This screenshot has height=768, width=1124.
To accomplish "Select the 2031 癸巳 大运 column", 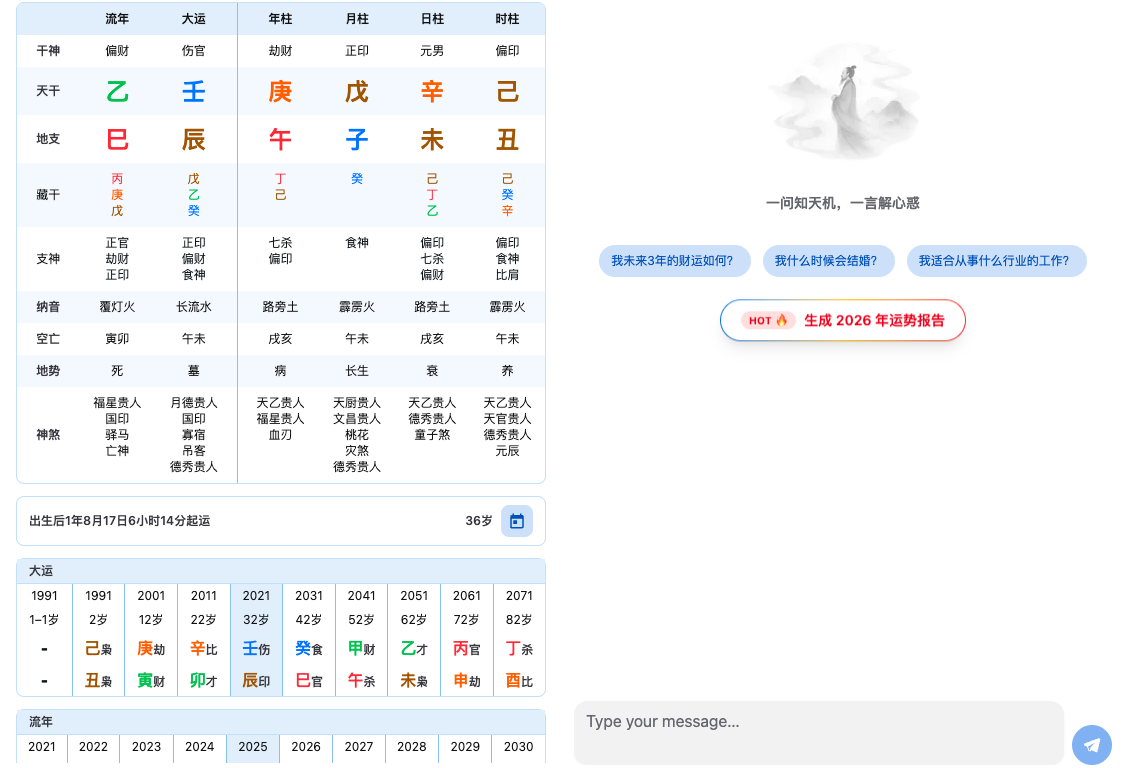I will 309,639.
